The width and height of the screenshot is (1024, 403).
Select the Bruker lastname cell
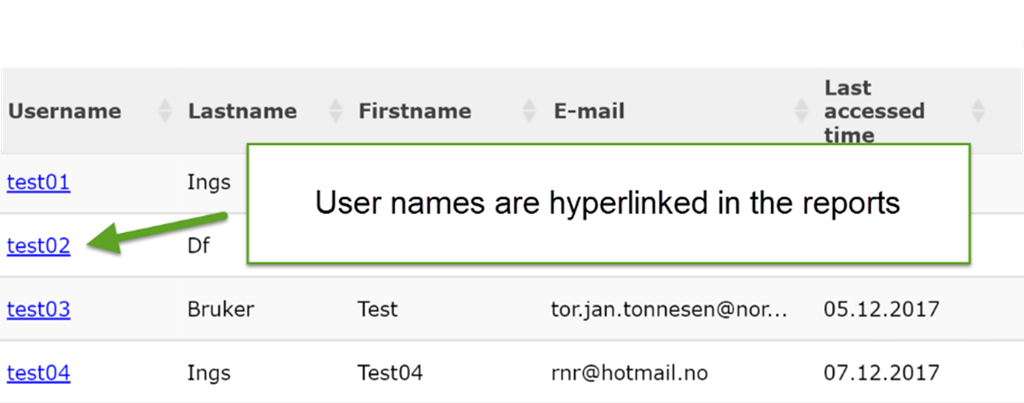pyautogui.click(x=220, y=309)
